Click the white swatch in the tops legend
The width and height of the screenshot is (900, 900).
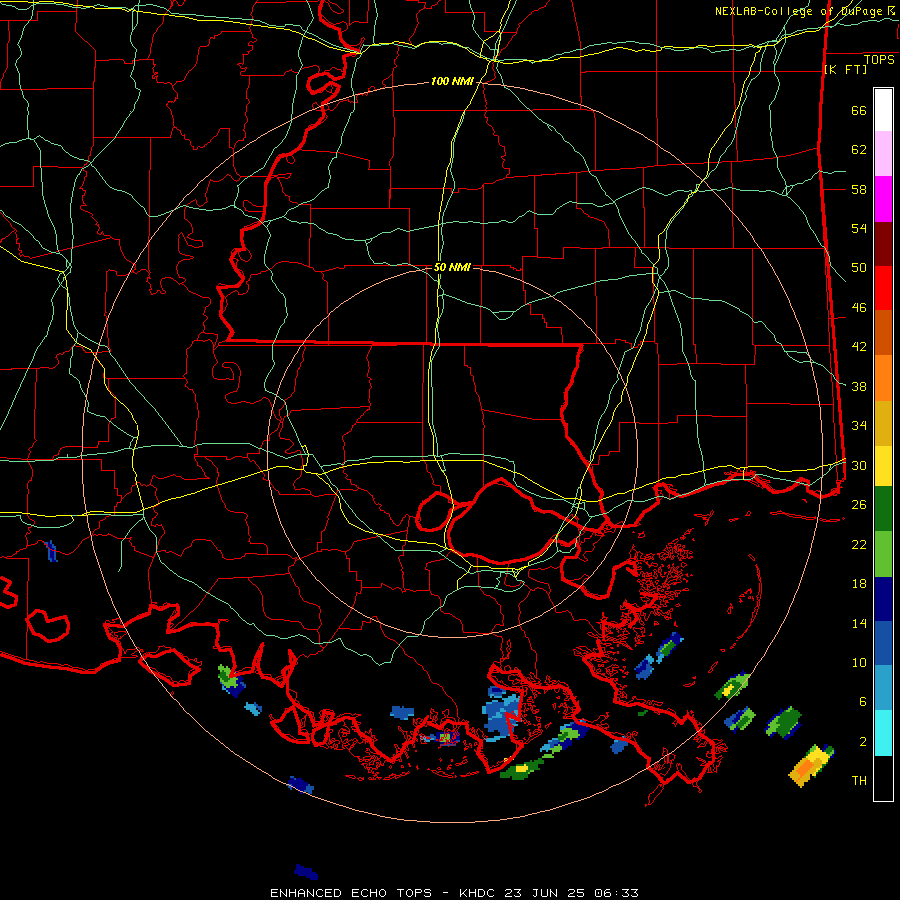point(883,110)
